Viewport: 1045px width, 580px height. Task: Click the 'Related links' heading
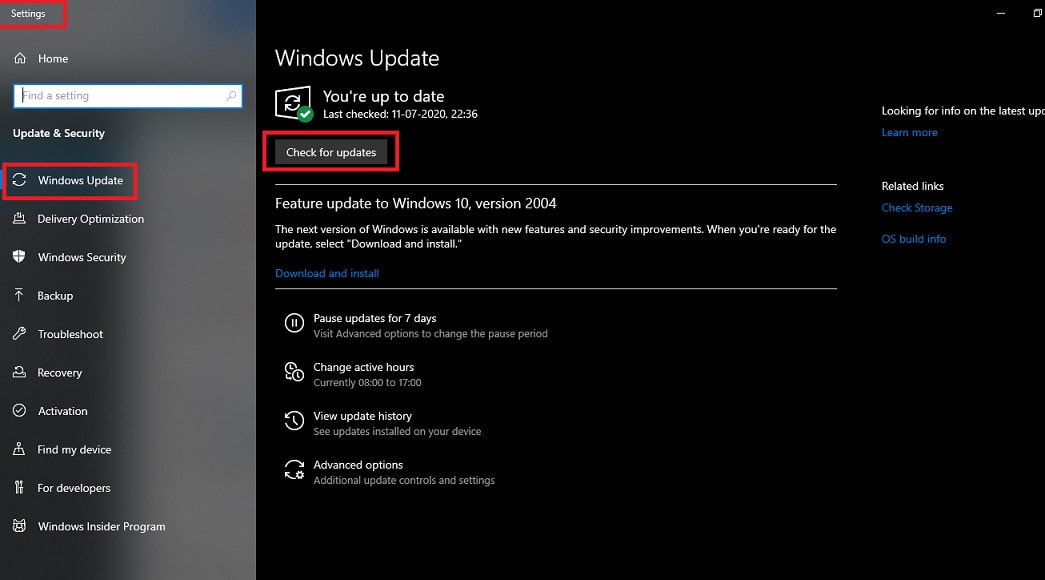(x=912, y=186)
